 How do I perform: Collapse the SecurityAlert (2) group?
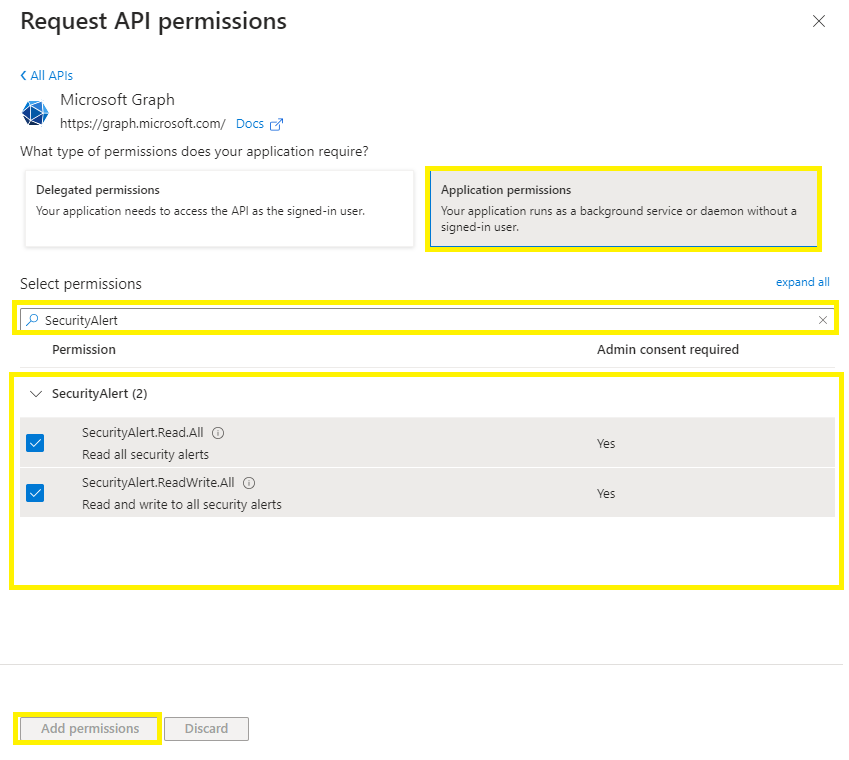(x=36, y=394)
